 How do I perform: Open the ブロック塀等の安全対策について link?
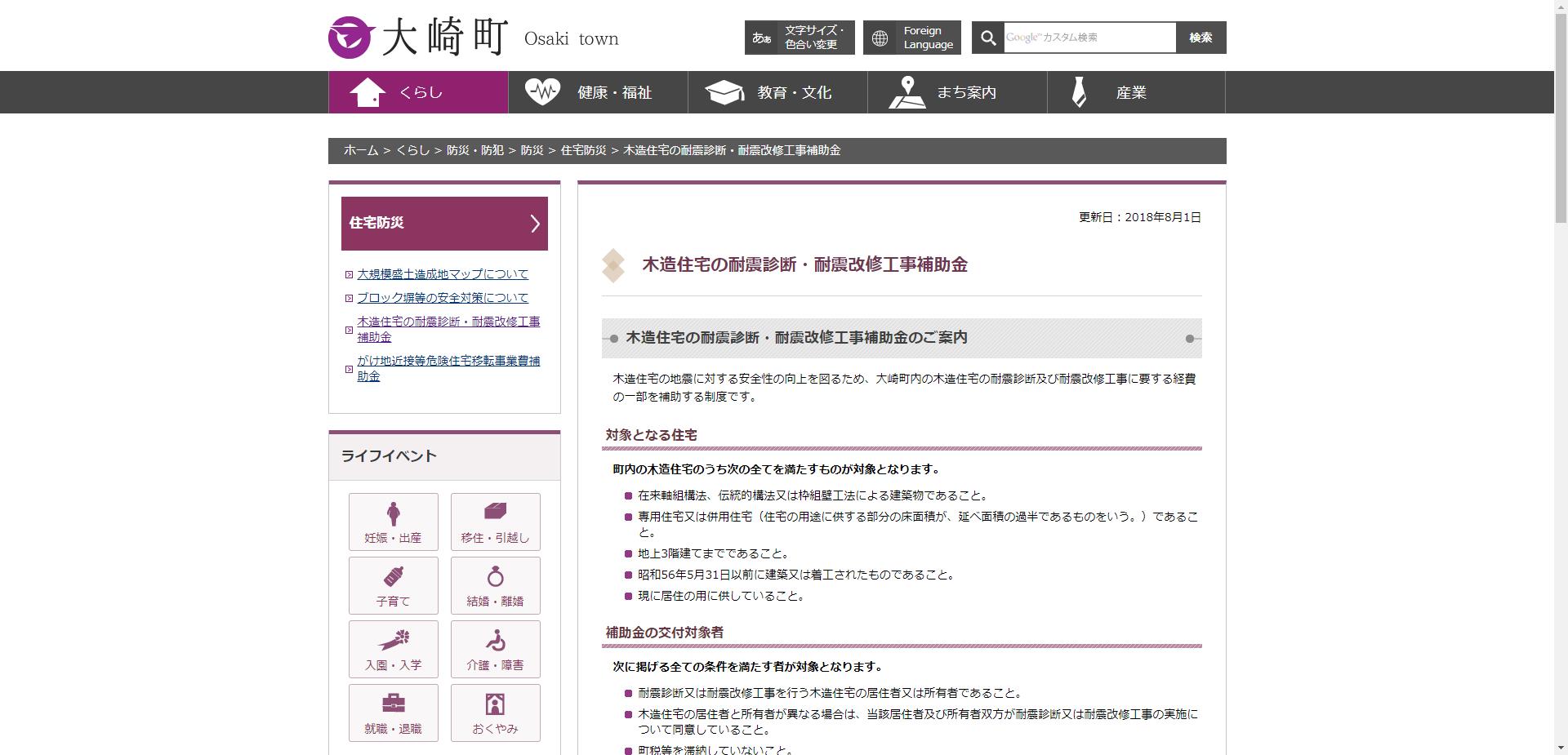pyautogui.click(x=444, y=298)
